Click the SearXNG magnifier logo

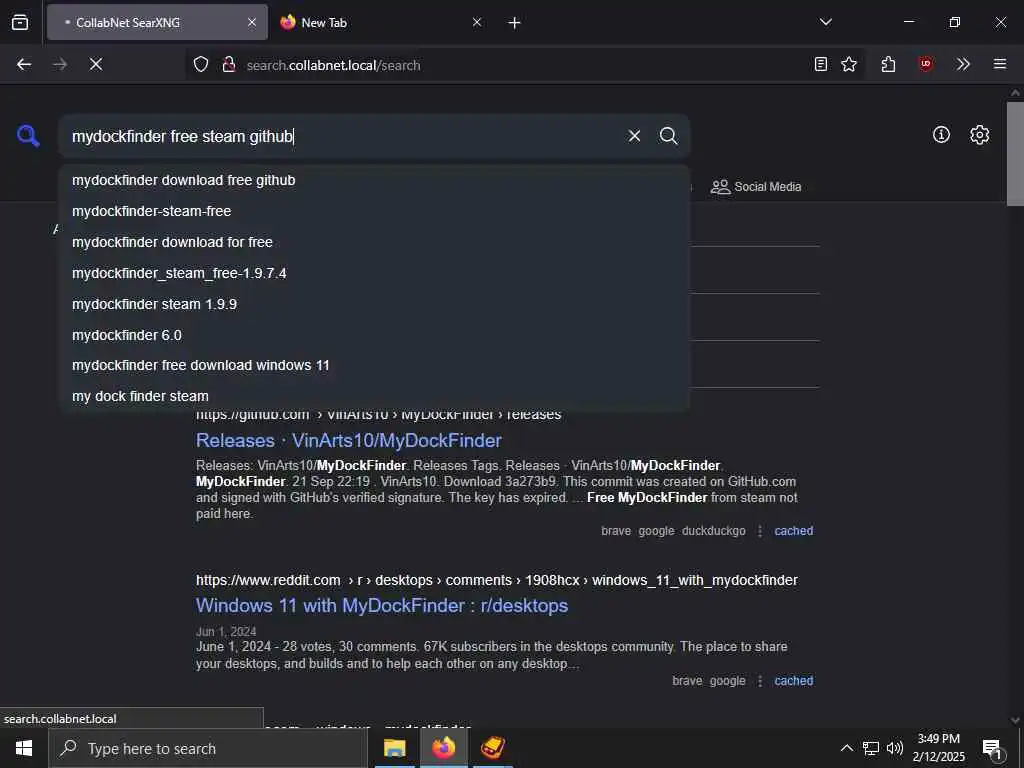click(28, 136)
